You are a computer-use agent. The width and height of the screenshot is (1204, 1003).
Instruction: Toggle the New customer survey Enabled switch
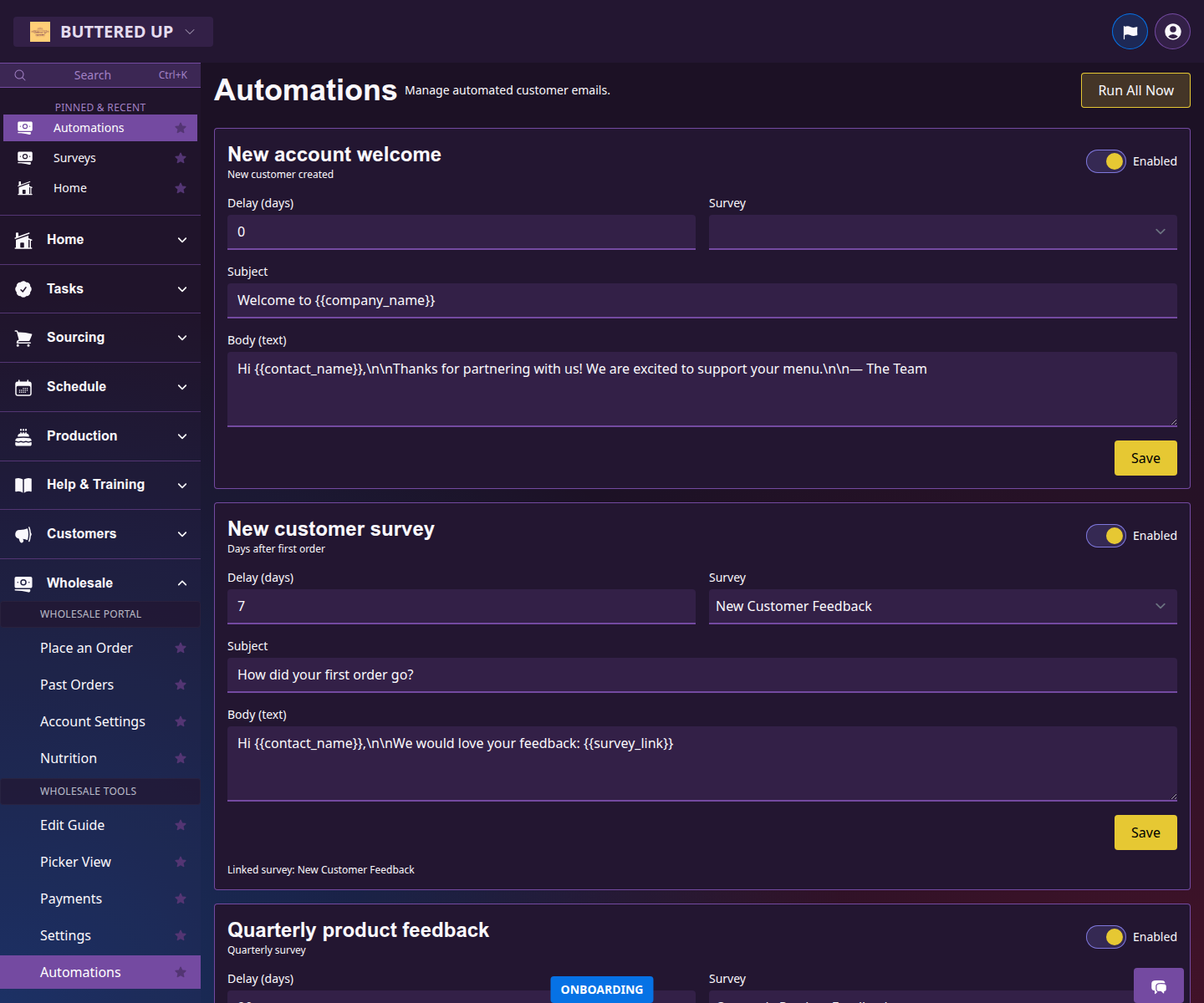coord(1106,535)
